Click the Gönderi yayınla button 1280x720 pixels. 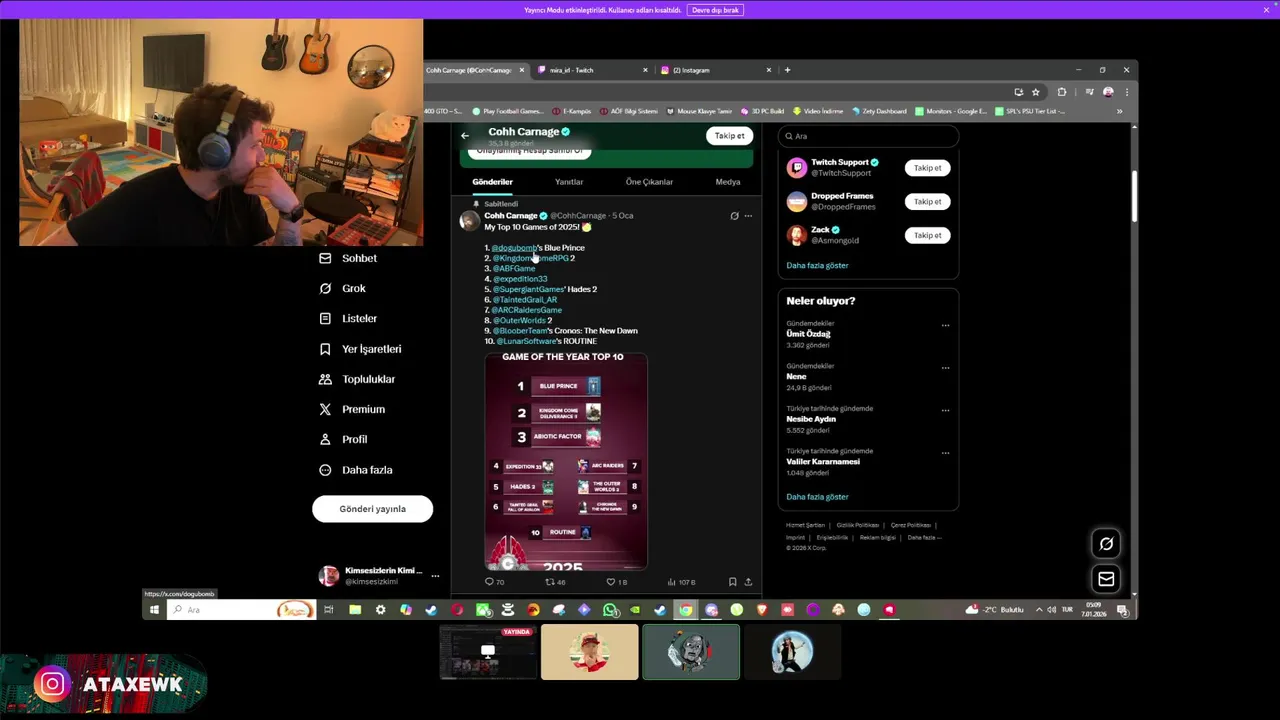click(x=372, y=509)
